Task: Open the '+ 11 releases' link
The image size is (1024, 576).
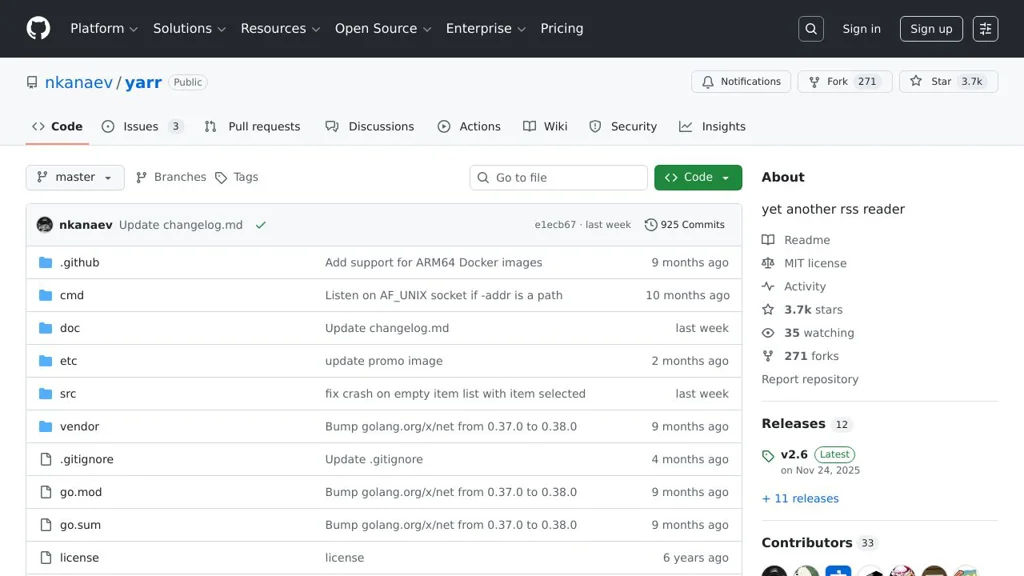Action: pos(800,498)
